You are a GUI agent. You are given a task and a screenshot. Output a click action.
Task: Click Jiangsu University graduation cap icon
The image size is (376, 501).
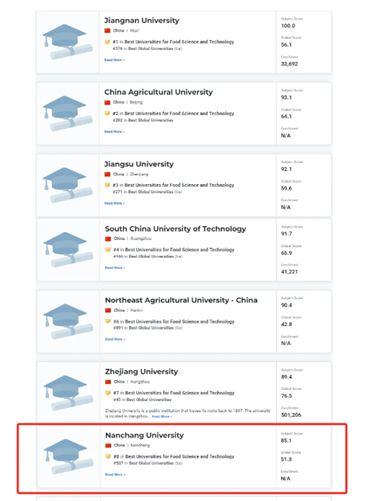pyautogui.click(x=67, y=185)
